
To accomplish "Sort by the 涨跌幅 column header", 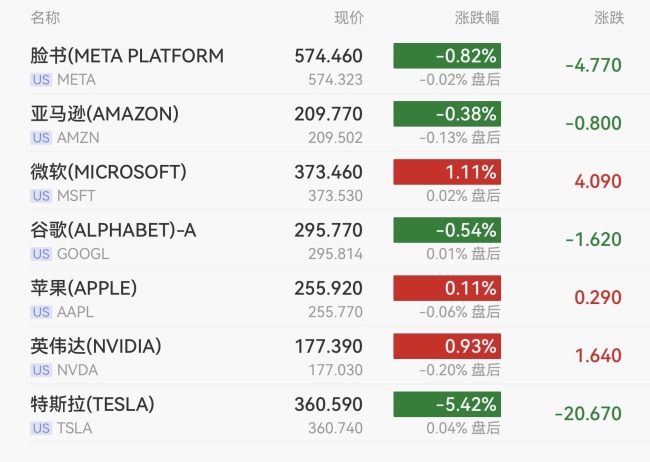I will tap(477, 18).
